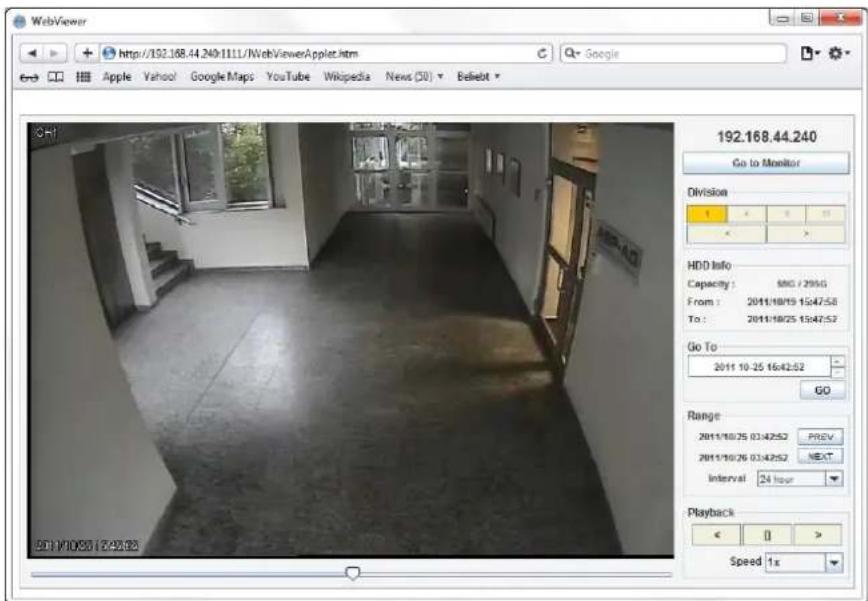Image resolution: width=868 pixels, height=601 pixels.
Task: Select the third division layout button
Action: [x=786, y=214]
